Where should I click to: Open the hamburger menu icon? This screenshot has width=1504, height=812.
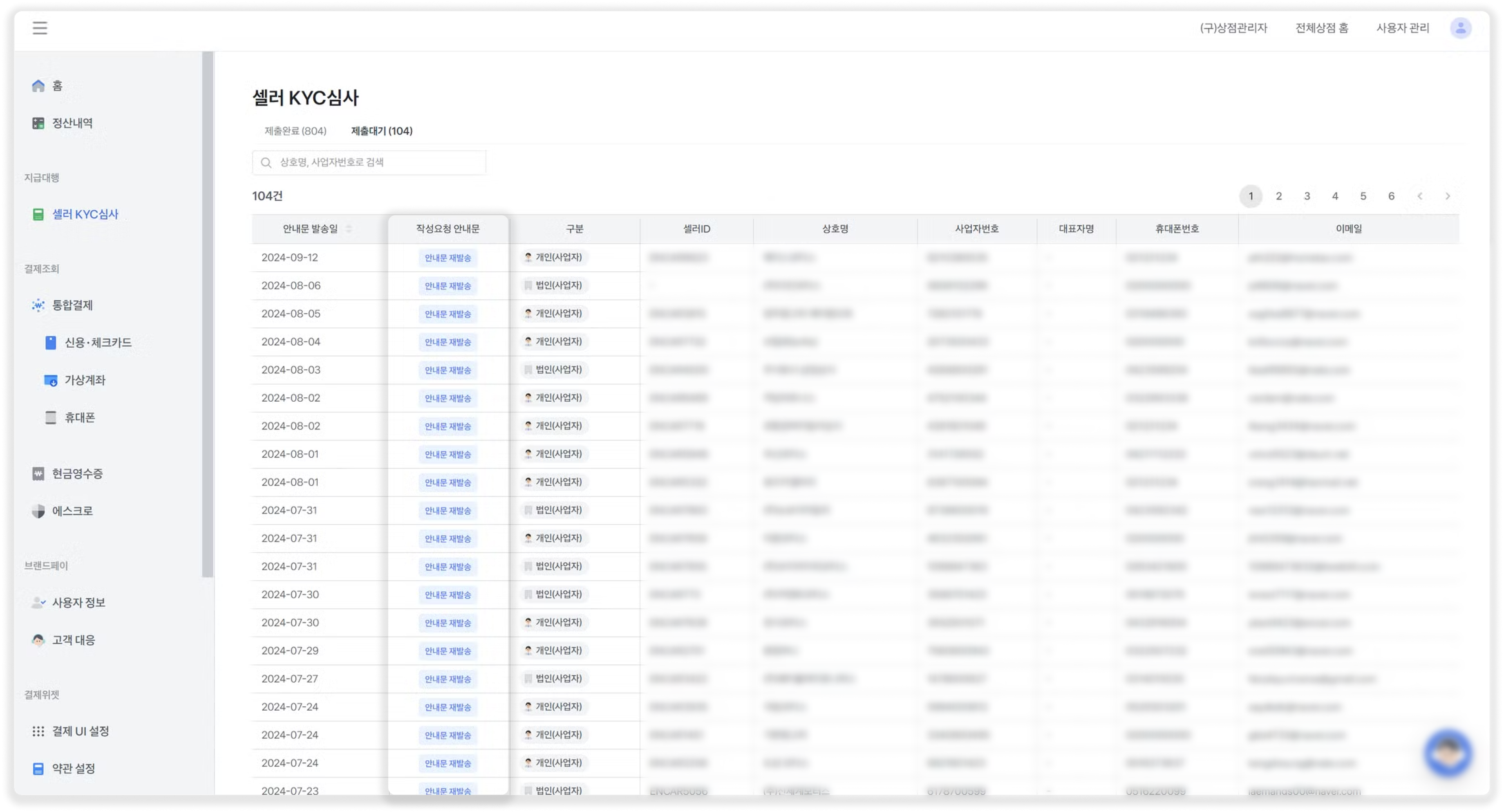(40, 27)
